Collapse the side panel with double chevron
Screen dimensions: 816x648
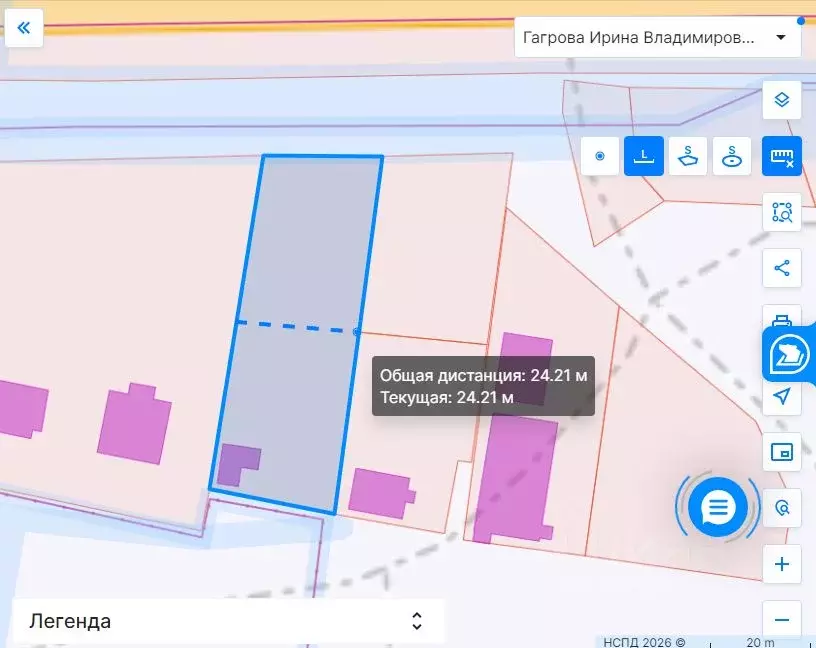point(23,28)
